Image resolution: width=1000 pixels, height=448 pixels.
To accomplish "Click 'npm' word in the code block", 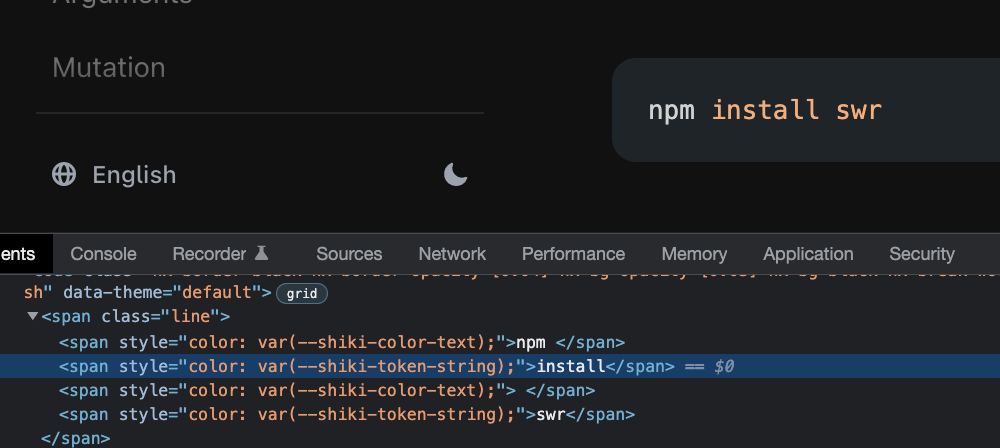I will coord(671,110).
